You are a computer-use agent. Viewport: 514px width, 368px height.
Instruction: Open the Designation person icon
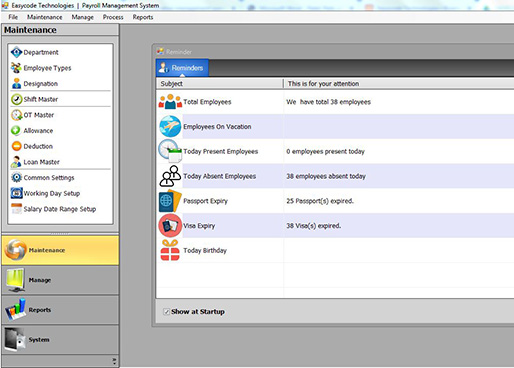pos(16,83)
